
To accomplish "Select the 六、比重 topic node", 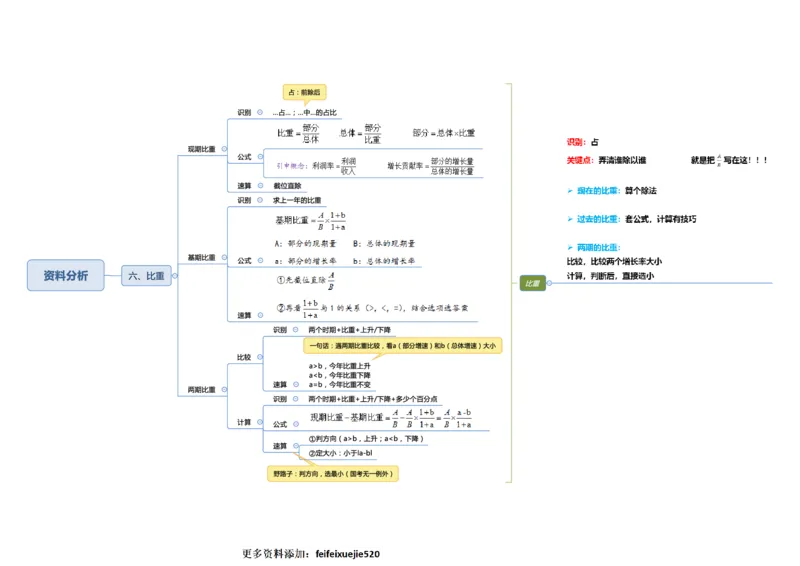I will tap(144, 276).
